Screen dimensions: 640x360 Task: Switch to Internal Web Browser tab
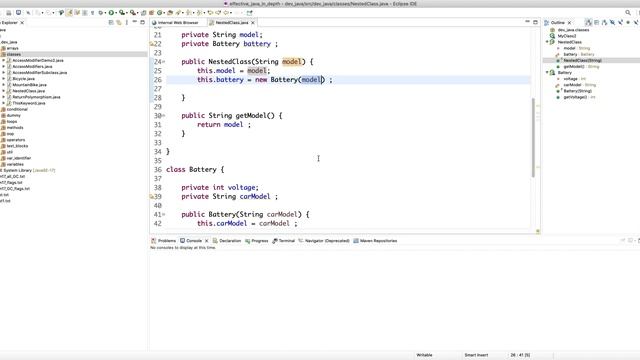point(178,22)
